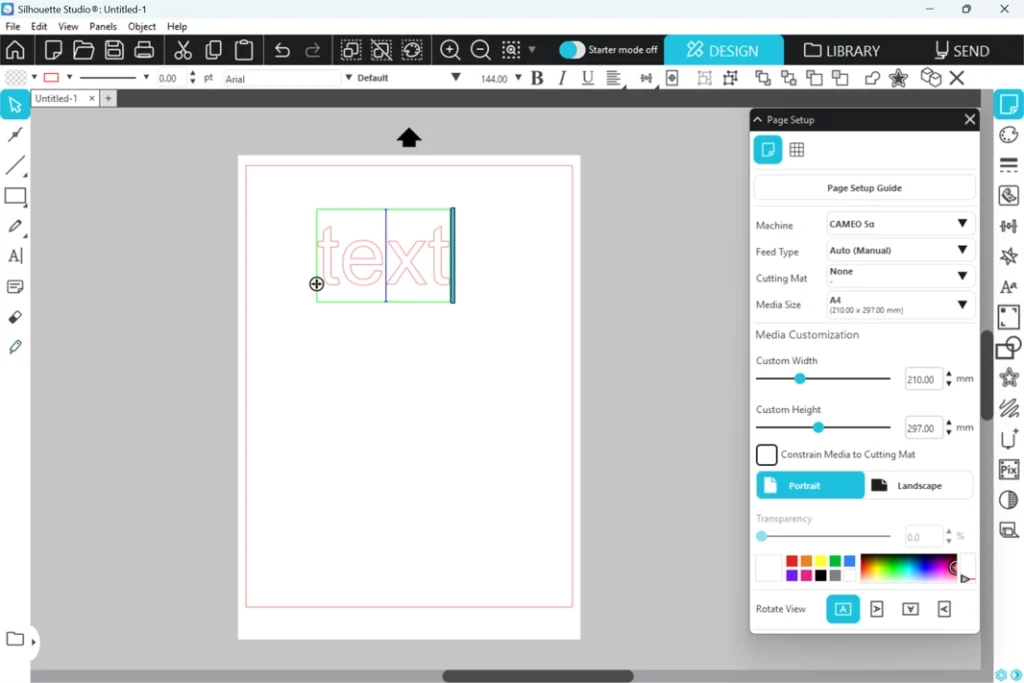The width and height of the screenshot is (1024, 683).
Task: Turn off the Starter mode toggle
Action: [572, 50]
